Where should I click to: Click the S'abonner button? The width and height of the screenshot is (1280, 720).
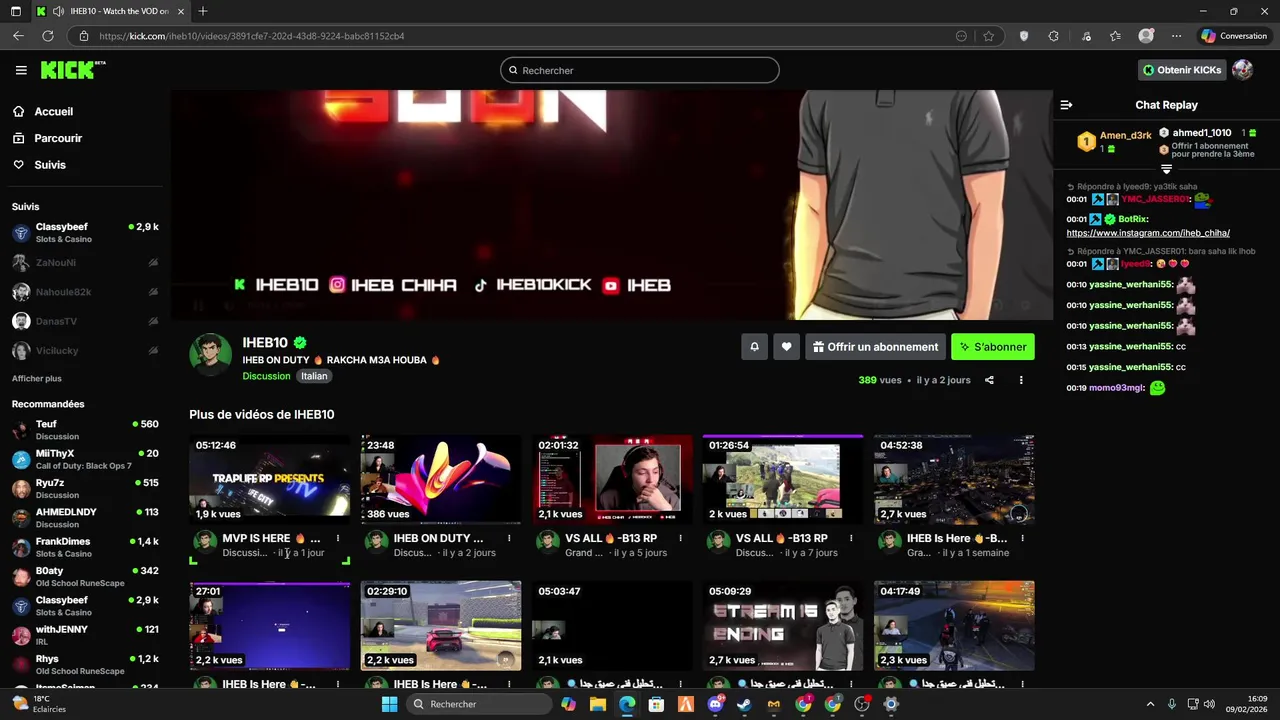click(993, 347)
